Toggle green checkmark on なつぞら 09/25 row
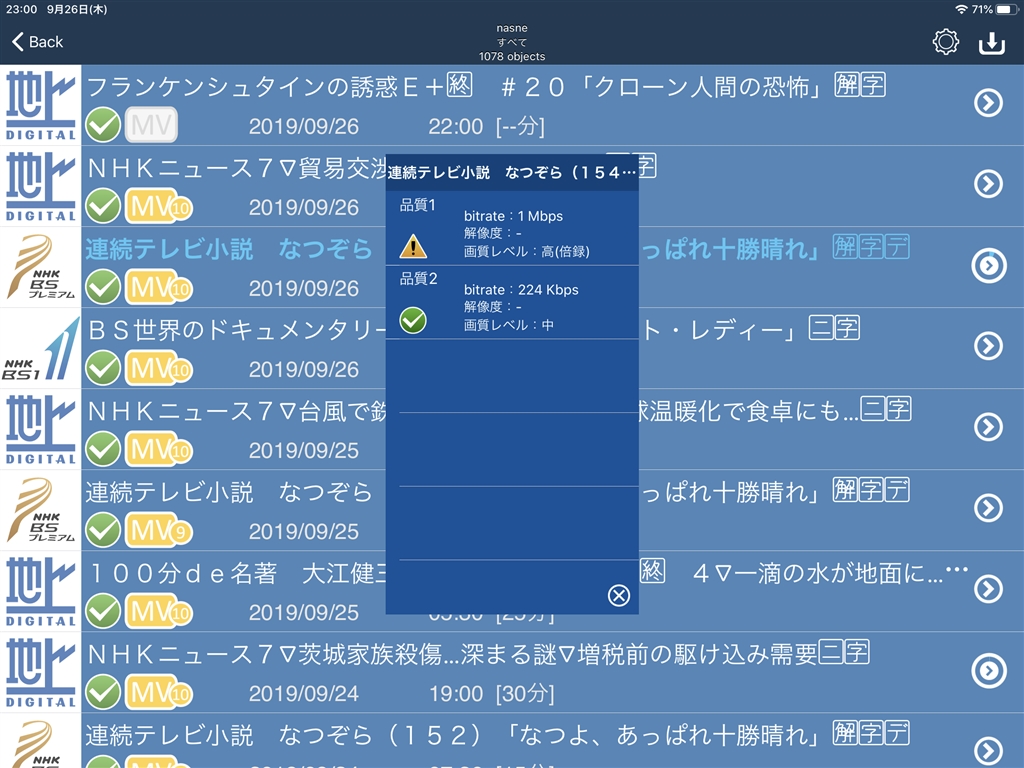Viewport: 1024px width, 768px height. (103, 530)
